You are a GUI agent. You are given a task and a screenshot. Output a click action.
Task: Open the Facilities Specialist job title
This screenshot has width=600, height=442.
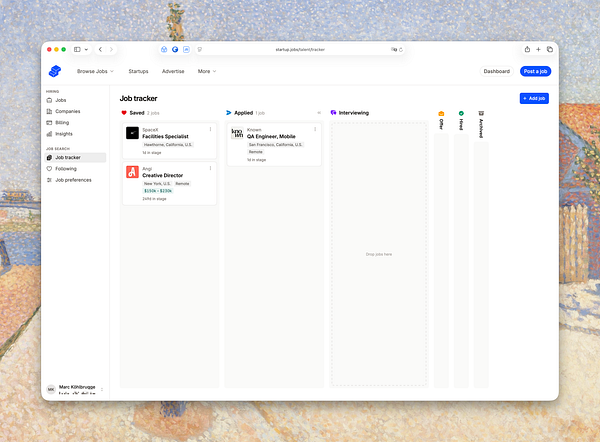165,136
